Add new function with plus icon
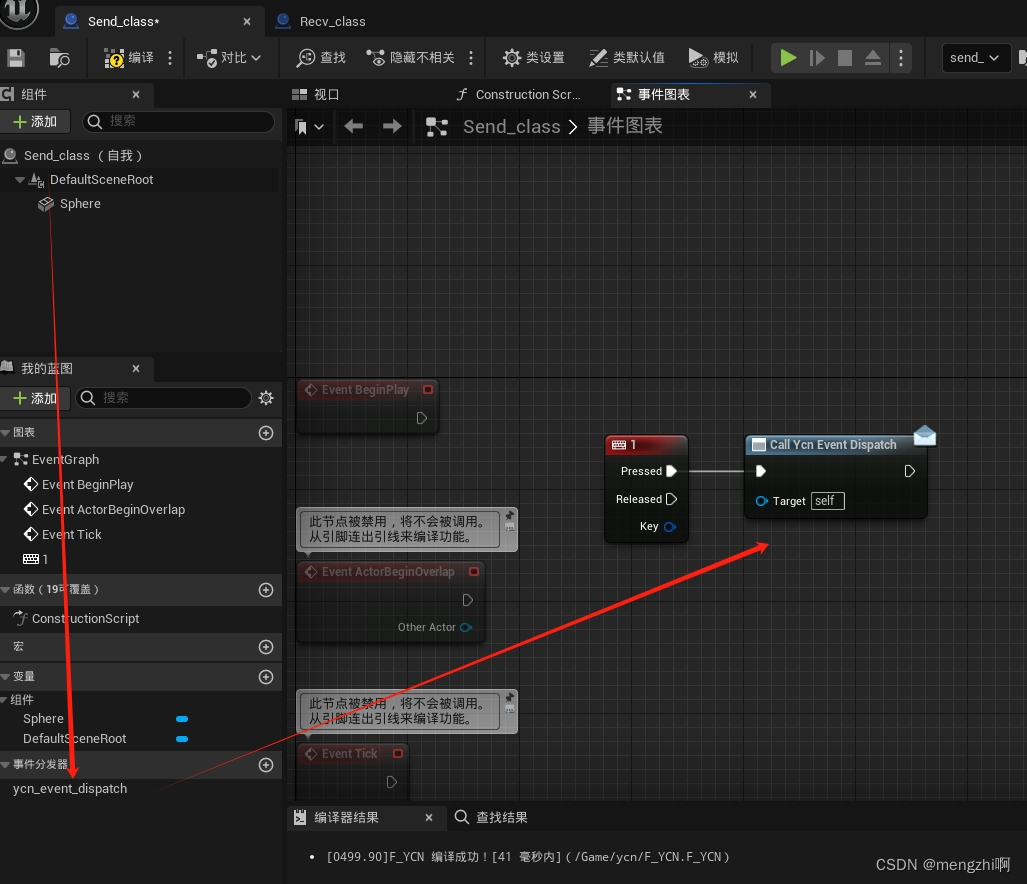Image resolution: width=1027 pixels, height=884 pixels. pos(266,590)
